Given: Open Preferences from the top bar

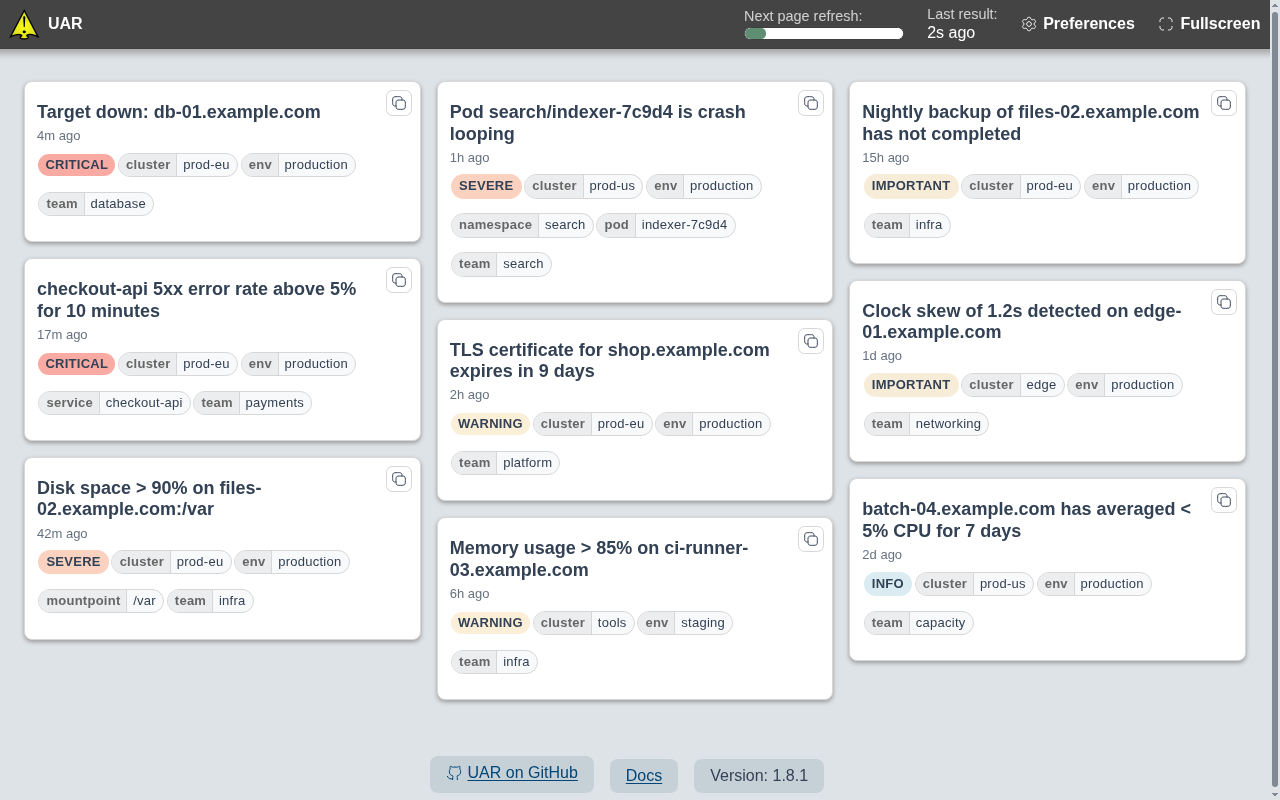Looking at the screenshot, I should coord(1078,24).
